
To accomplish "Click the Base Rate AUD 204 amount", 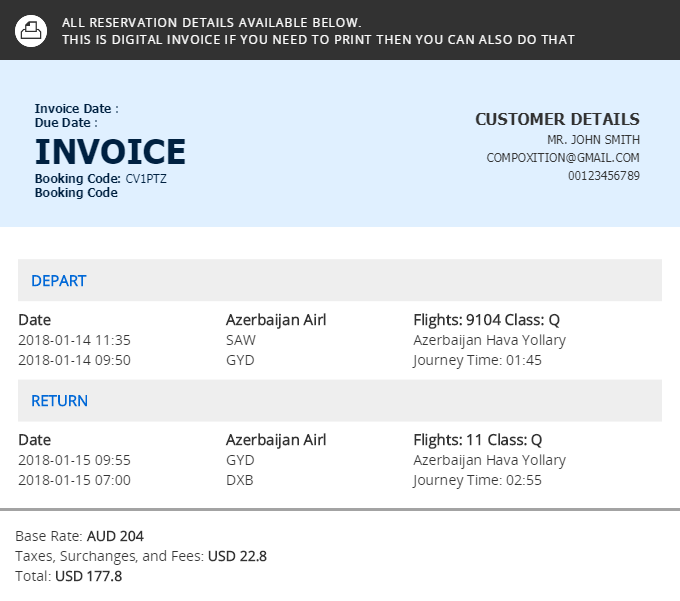I will click(115, 536).
